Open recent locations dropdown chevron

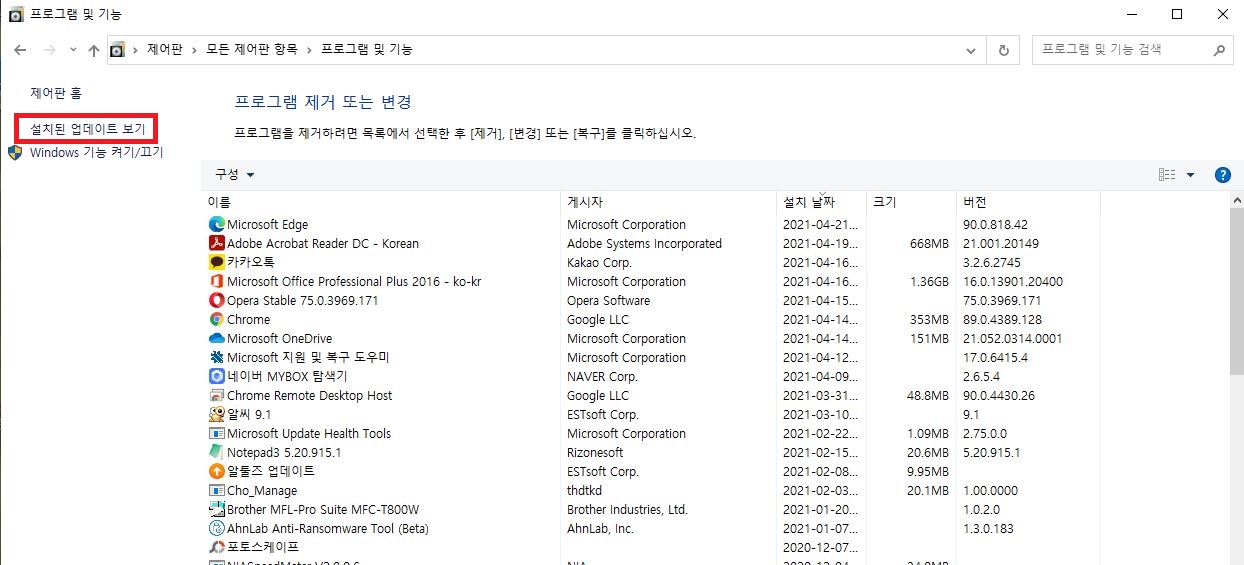(73, 50)
